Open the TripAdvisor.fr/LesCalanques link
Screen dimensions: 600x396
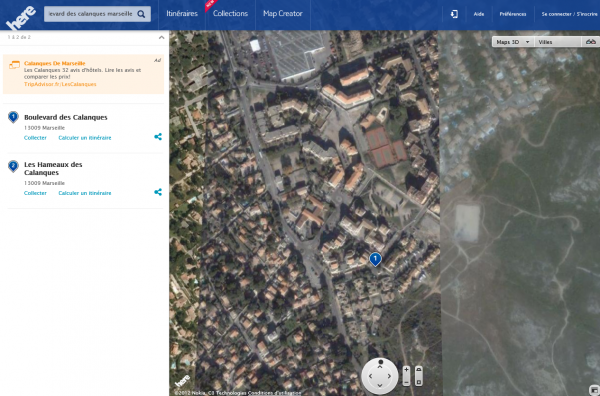pos(60,84)
